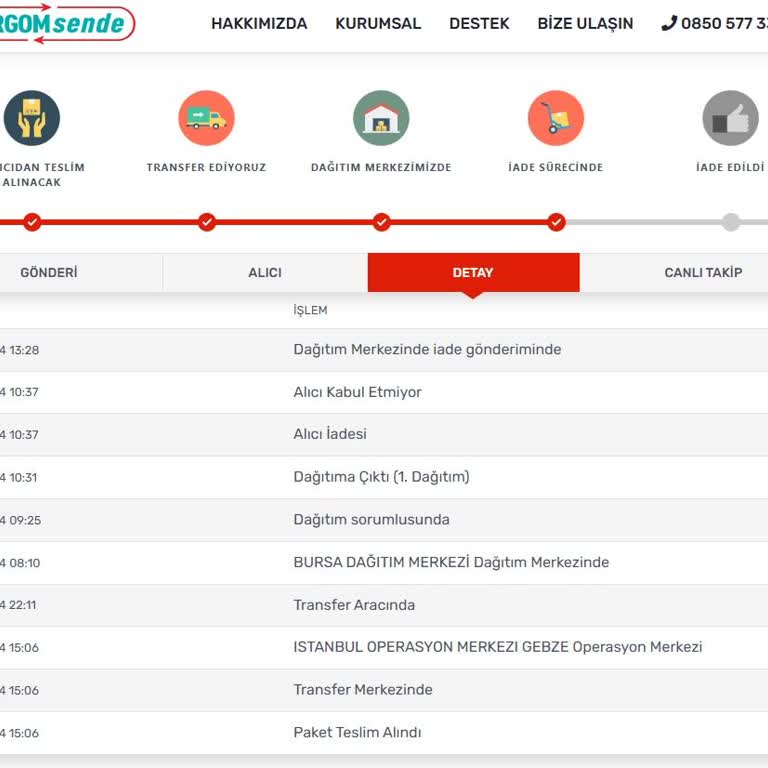Click DAĞITIM MERKEZİMİZDE step label
The height and width of the screenshot is (768, 768).
[x=381, y=168]
